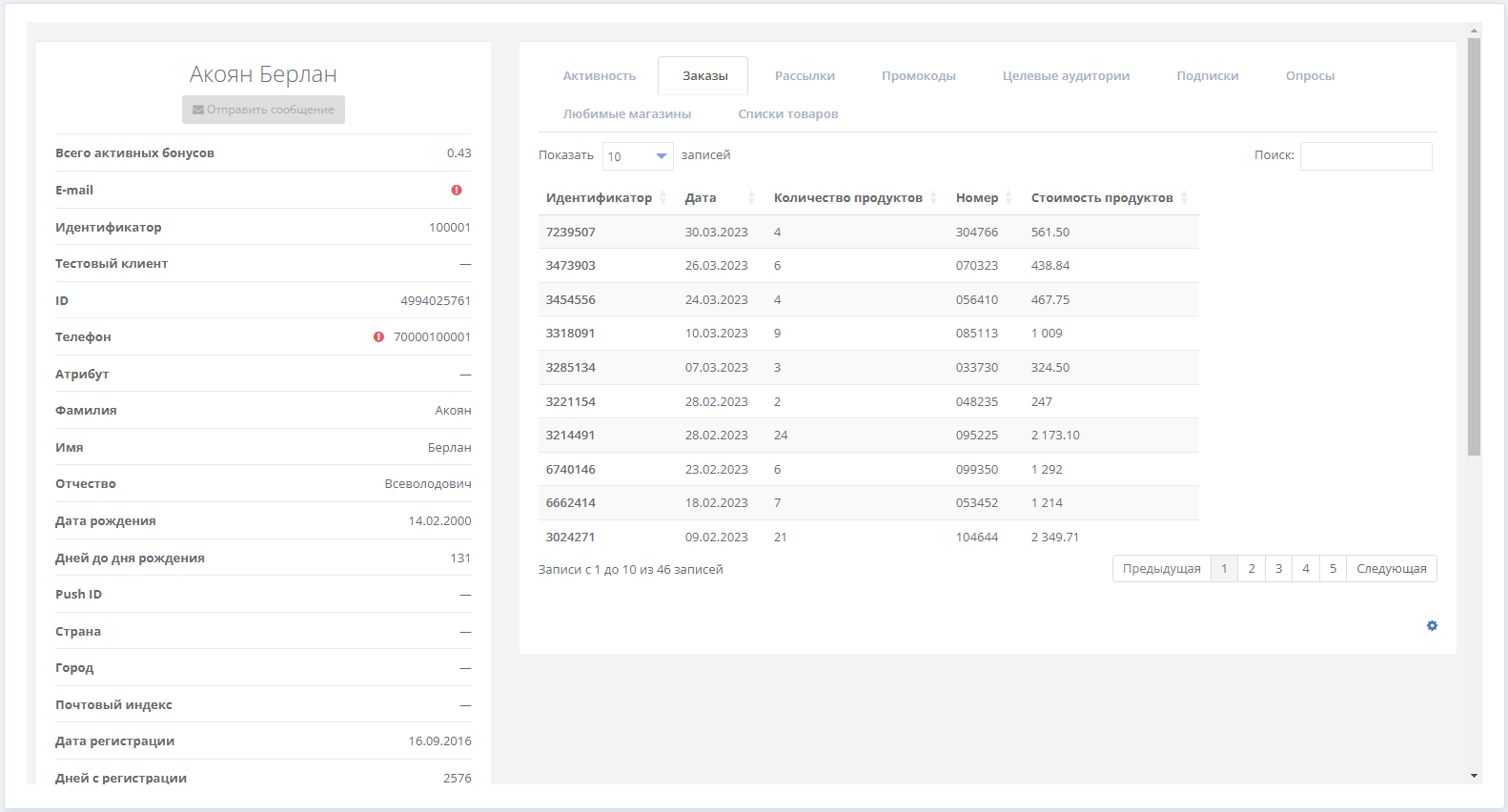Sort by Дата column arrows
Viewport: 1508px width, 812px height.
(751, 198)
